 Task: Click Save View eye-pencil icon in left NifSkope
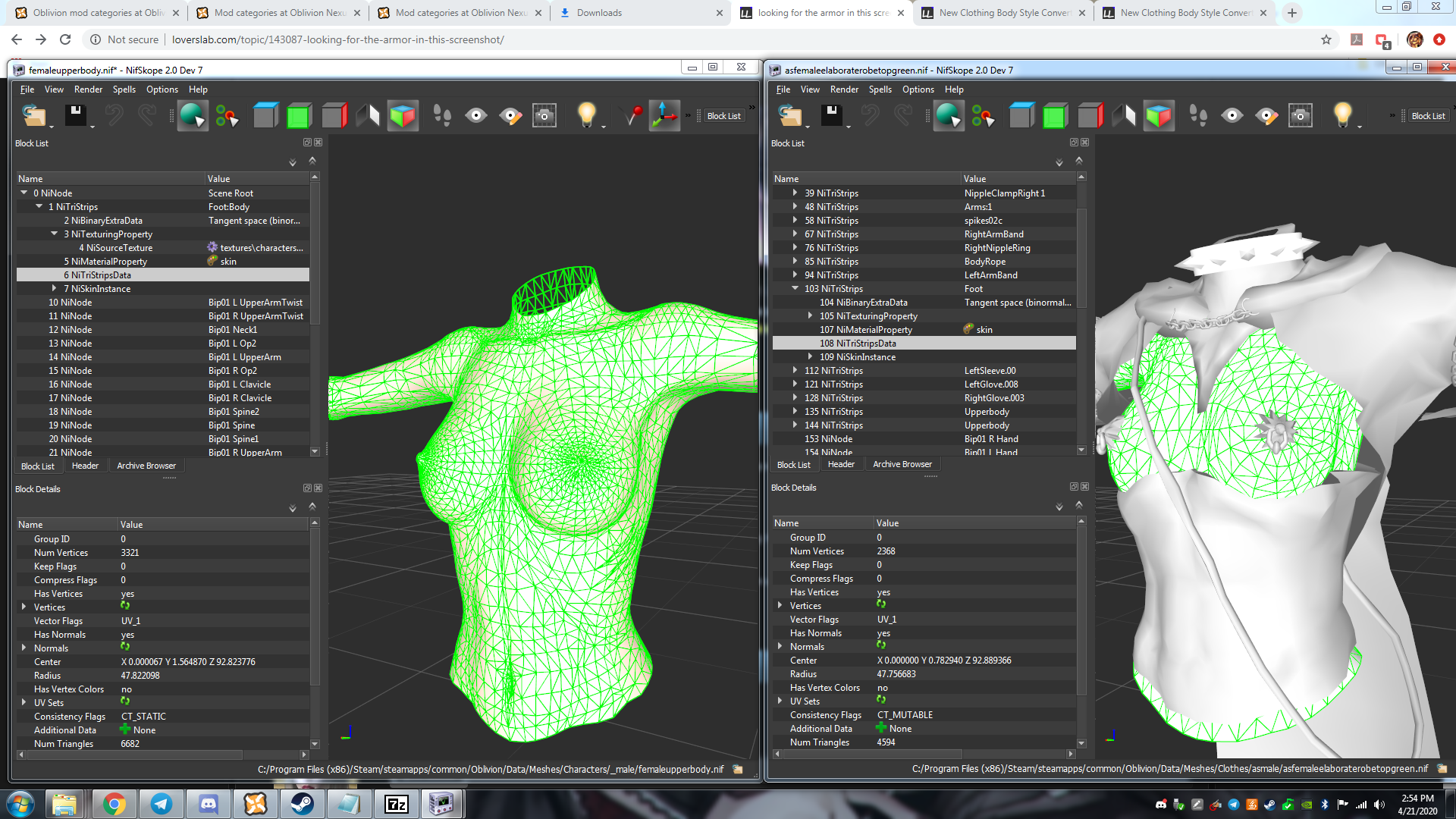[510, 116]
